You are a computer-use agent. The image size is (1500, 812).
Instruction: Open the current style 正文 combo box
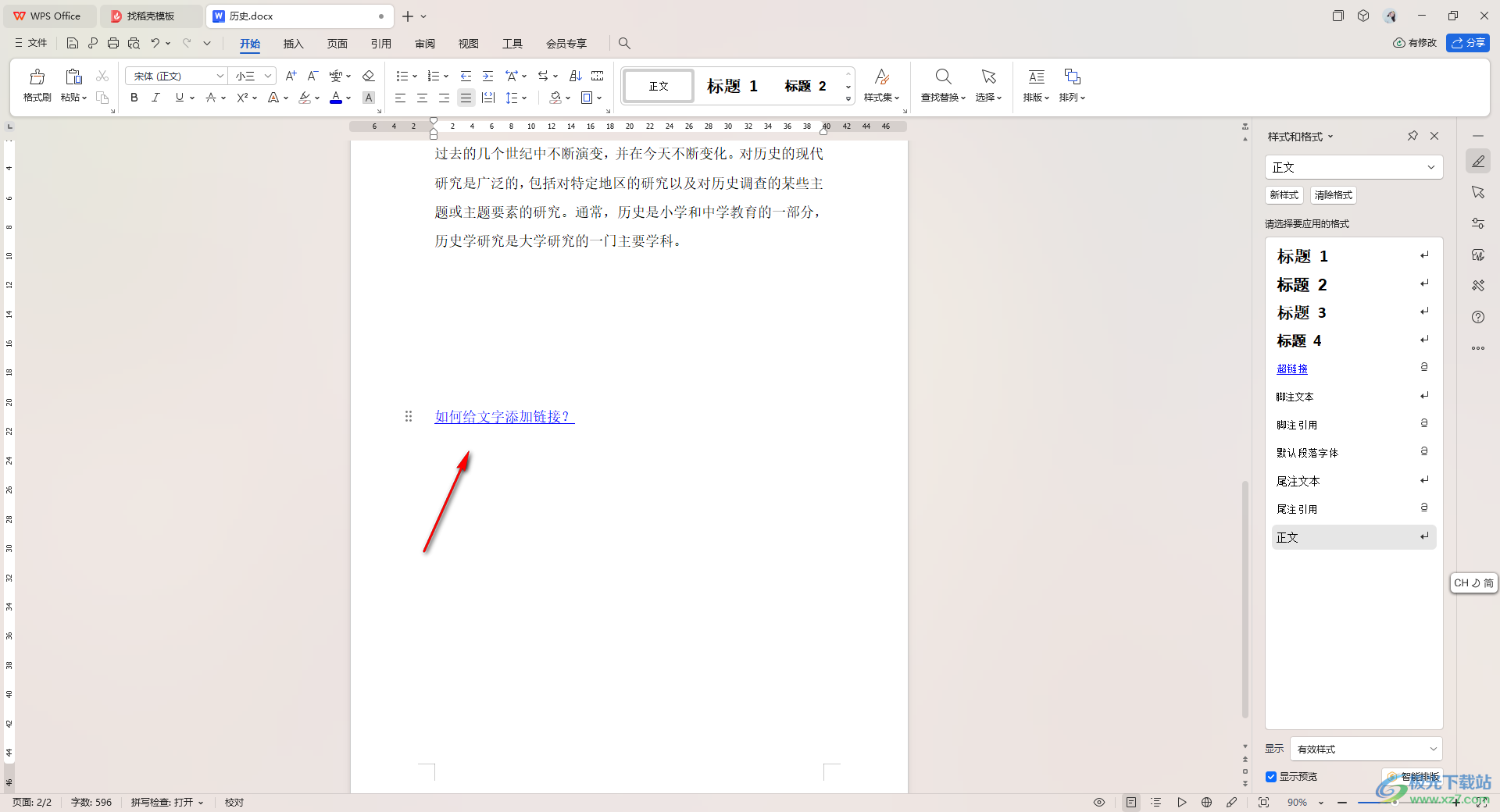coord(1353,167)
